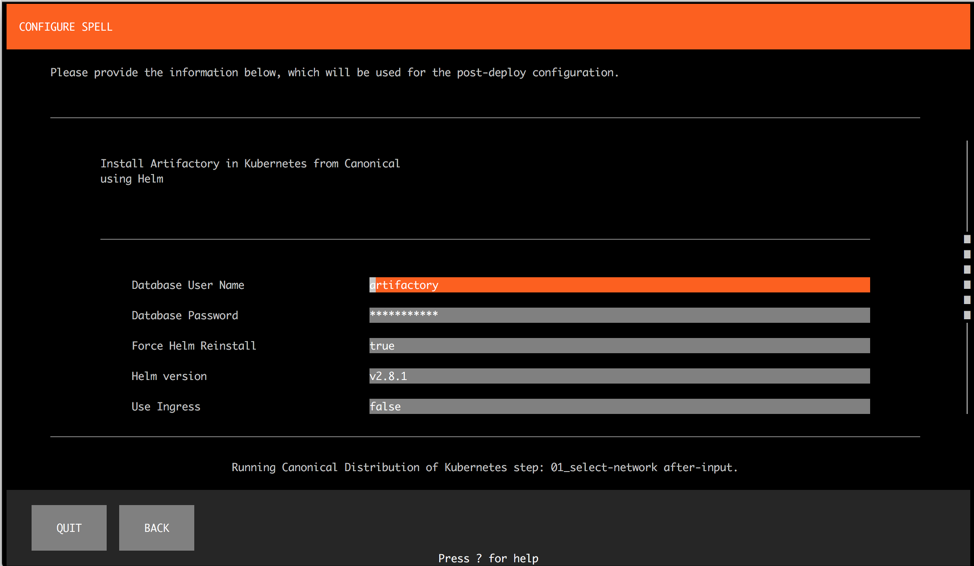Click the 'Helm version' label

click(169, 377)
